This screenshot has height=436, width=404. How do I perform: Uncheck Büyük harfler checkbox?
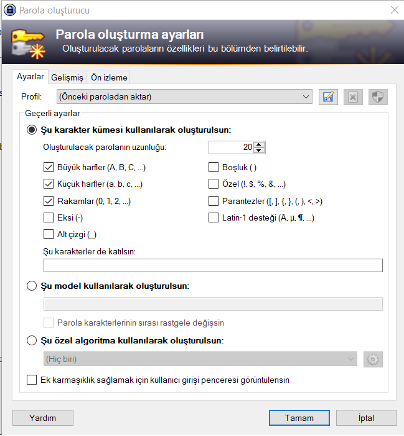[x=48, y=167]
